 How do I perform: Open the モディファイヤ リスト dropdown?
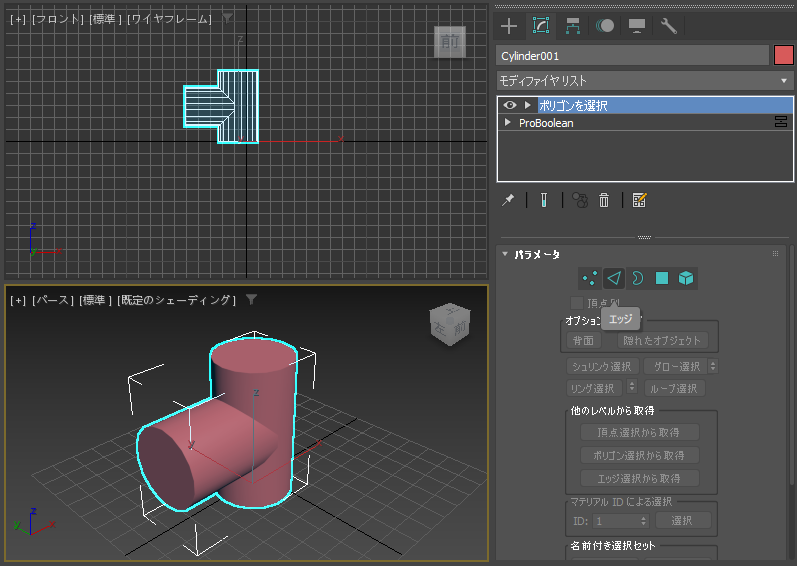(645, 81)
